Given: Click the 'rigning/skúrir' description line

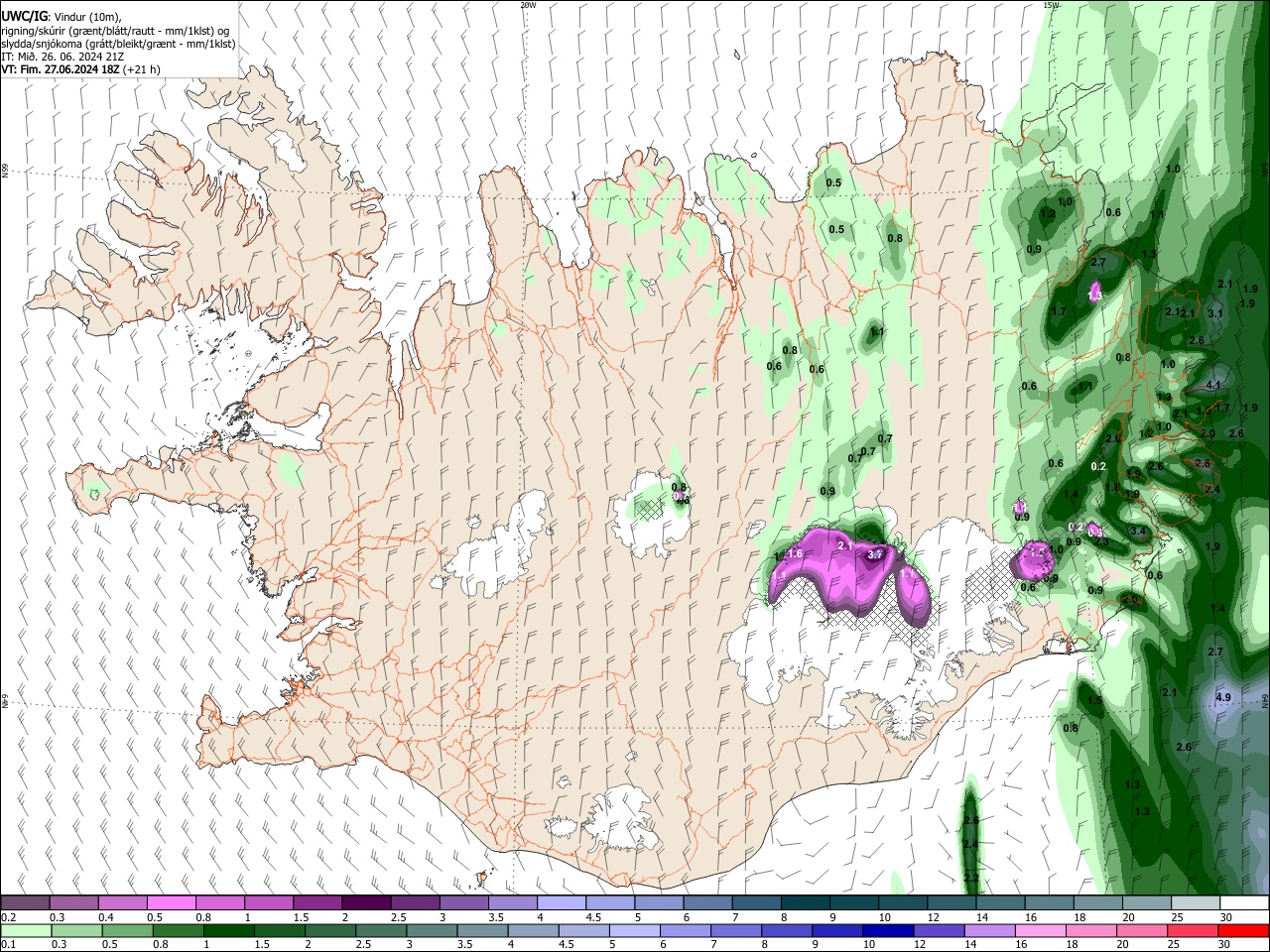Looking at the screenshot, I should click(115, 31).
